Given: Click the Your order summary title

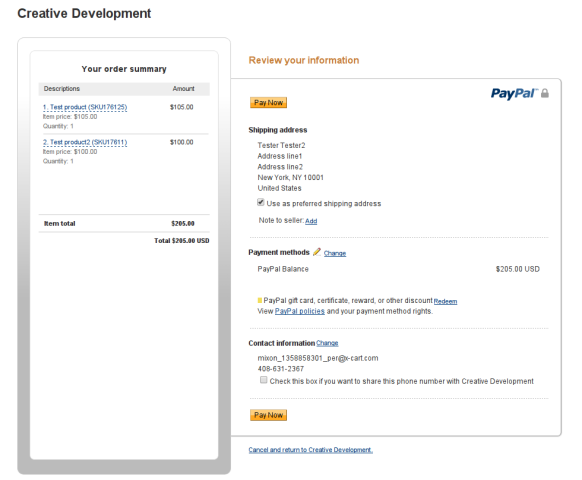Looking at the screenshot, I should point(124,69).
